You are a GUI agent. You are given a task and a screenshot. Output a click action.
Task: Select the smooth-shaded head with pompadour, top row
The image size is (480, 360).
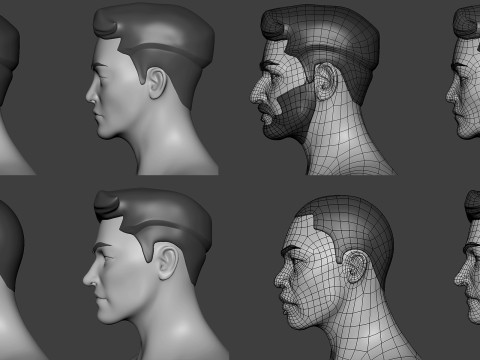click(152, 89)
